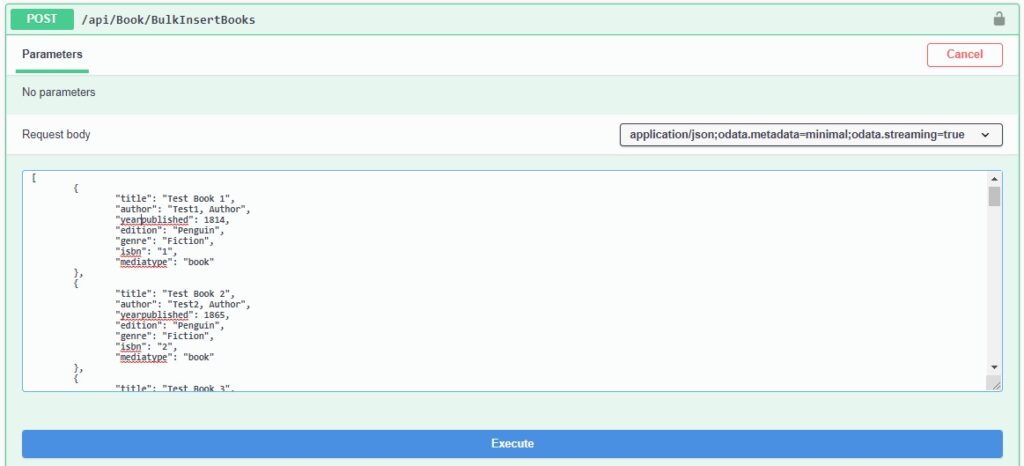The image size is (1024, 466).
Task: Click the textarea scroll down arrow
Action: tap(994, 367)
